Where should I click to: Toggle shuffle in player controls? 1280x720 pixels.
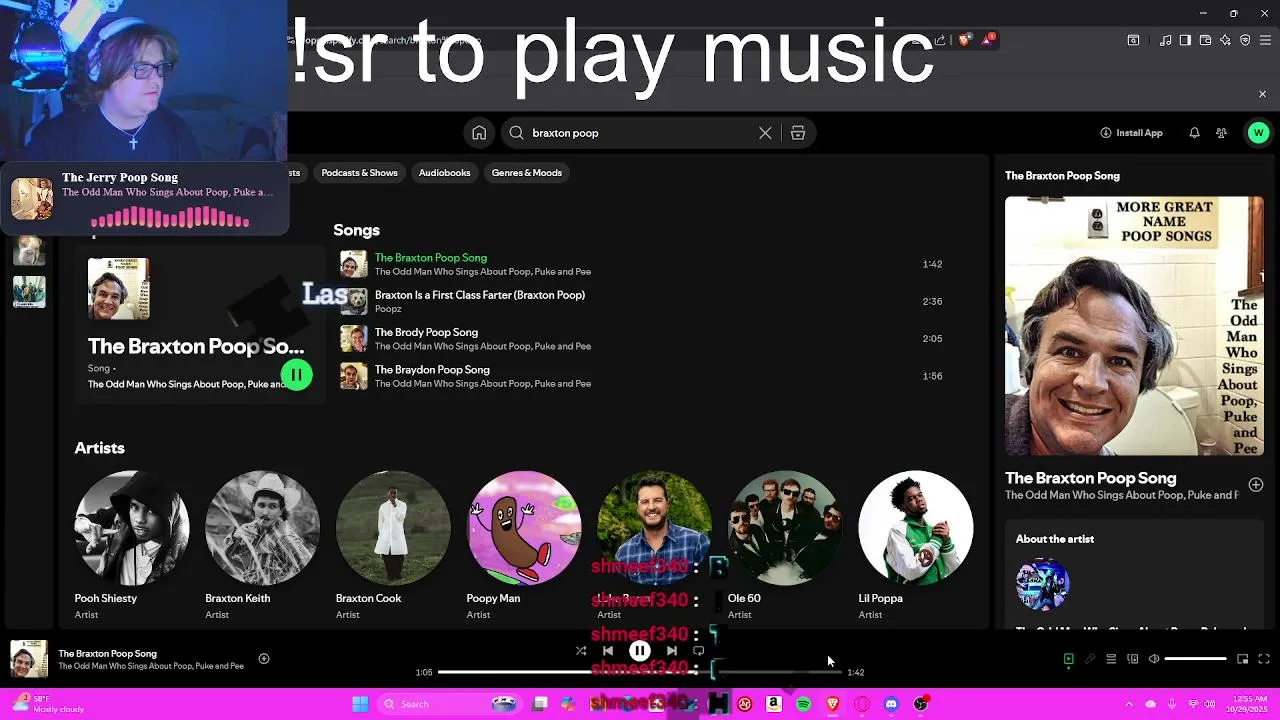[x=581, y=651]
